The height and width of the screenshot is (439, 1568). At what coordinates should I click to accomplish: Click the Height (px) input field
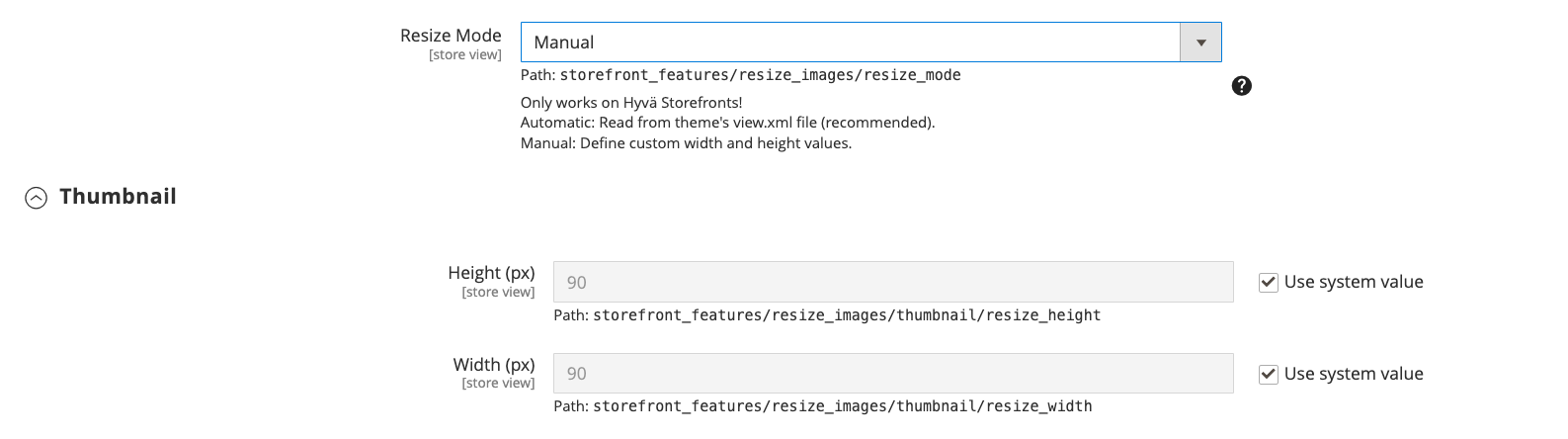[x=892, y=283]
